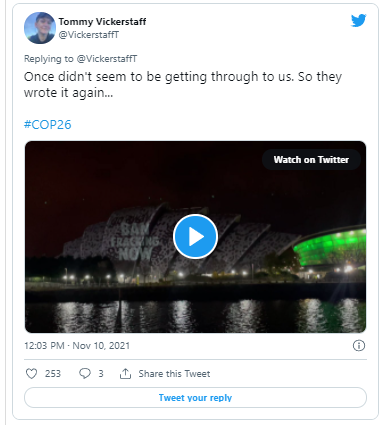Select the Share this Tweet text

(174, 374)
